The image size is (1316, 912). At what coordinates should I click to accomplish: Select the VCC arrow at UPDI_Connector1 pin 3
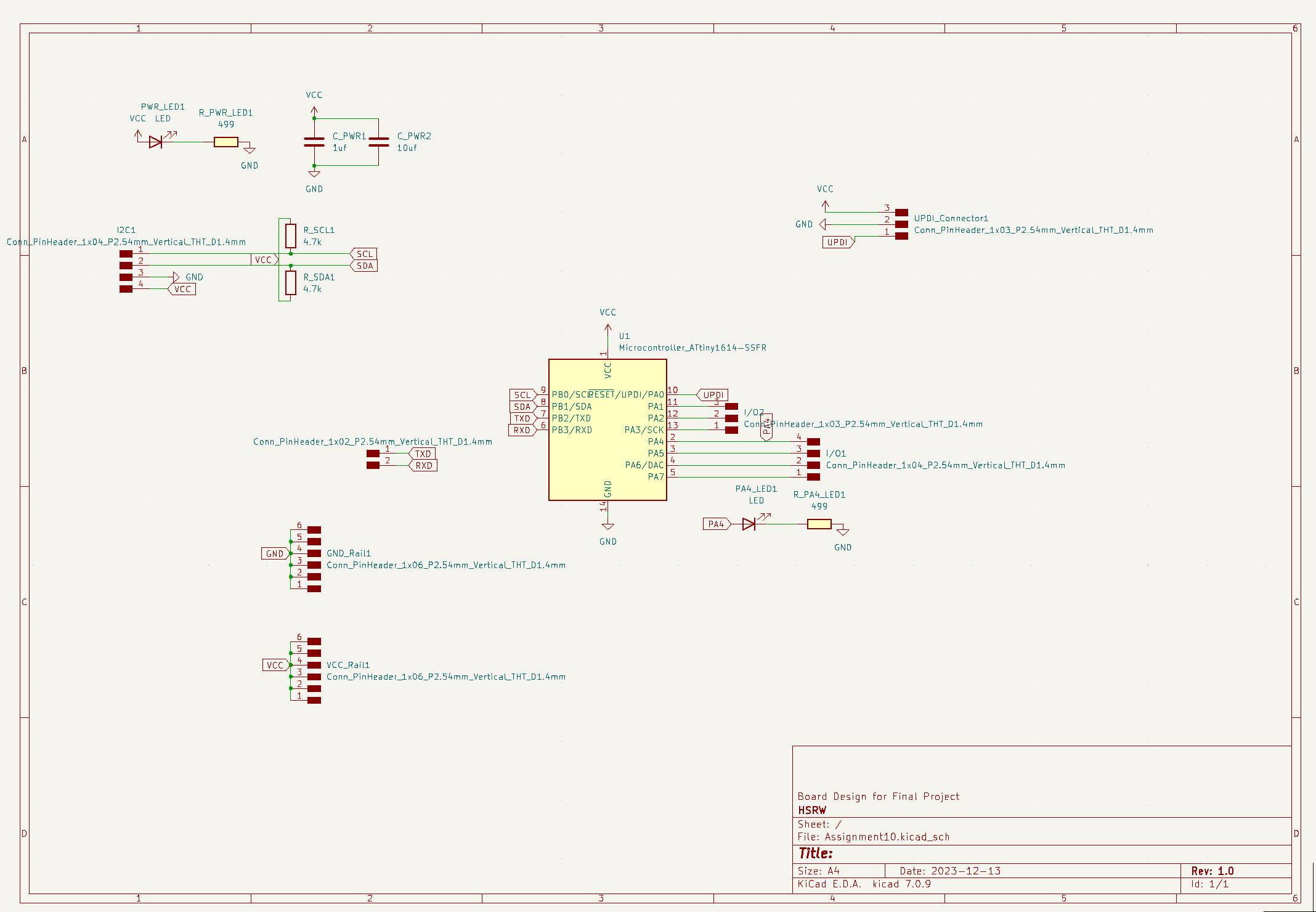point(826,206)
